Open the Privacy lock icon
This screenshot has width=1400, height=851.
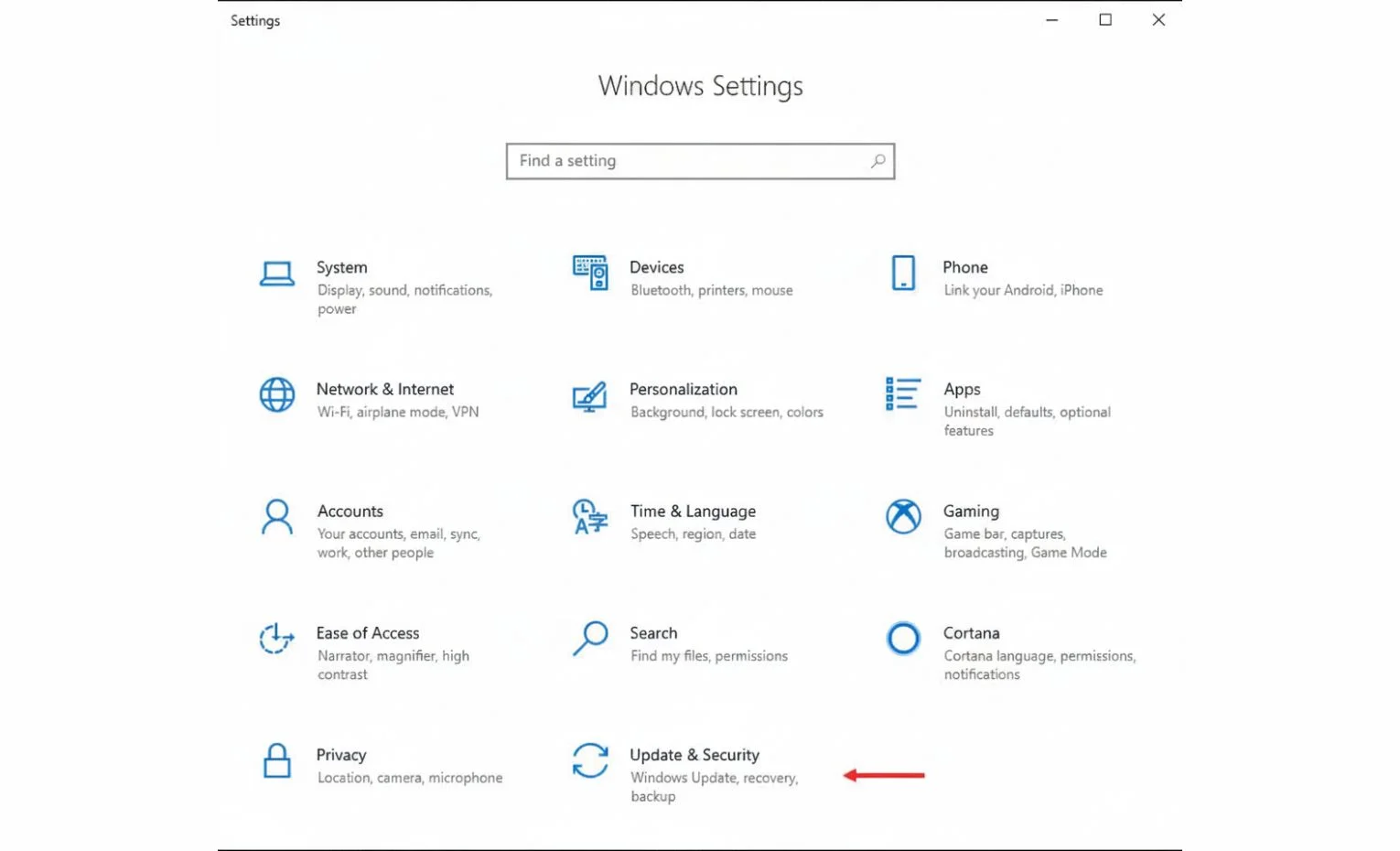coord(276,760)
